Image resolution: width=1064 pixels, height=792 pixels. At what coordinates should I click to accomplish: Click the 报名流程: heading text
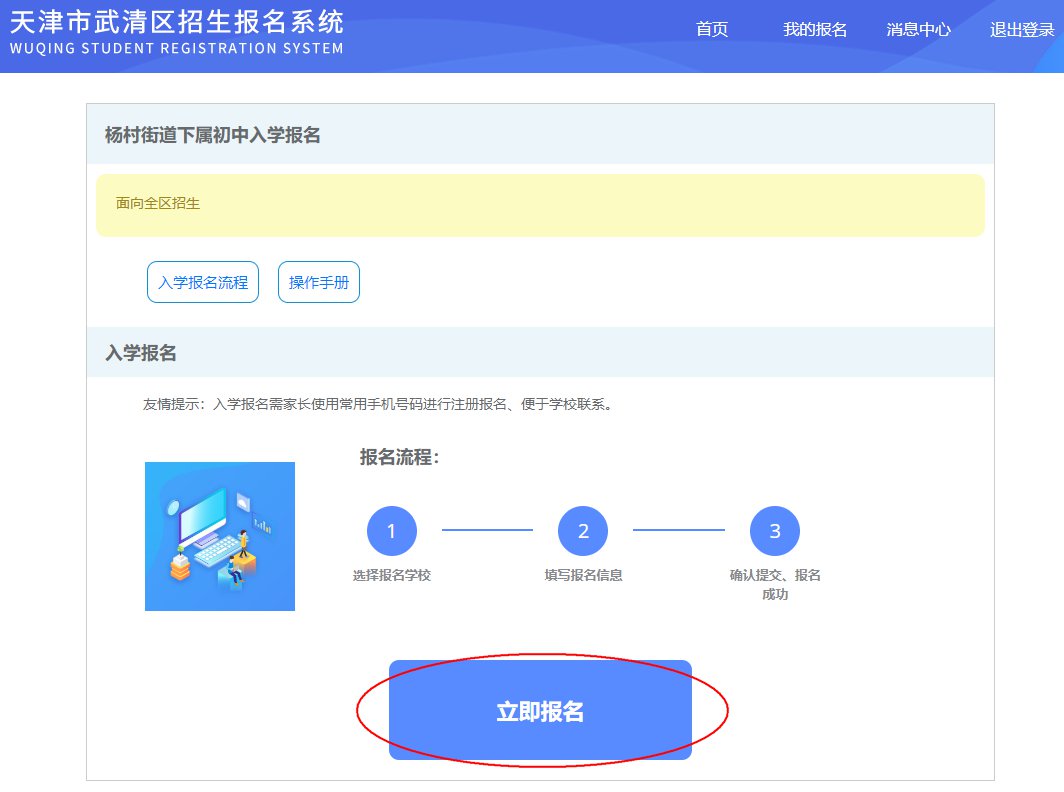[x=400, y=457]
